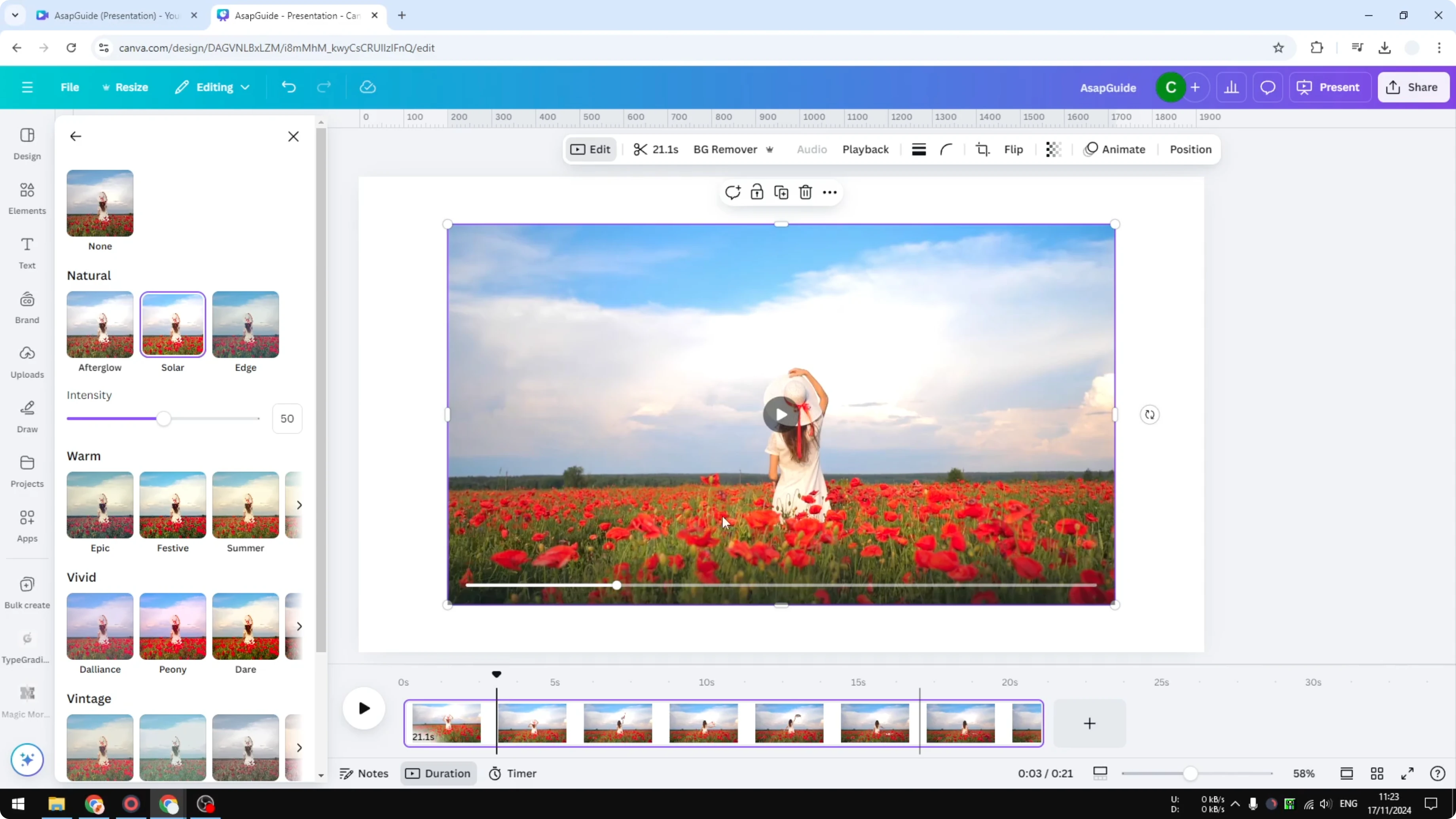The image size is (1456, 819).
Task: Apply the Solar filter thumbnail
Action: (173, 324)
